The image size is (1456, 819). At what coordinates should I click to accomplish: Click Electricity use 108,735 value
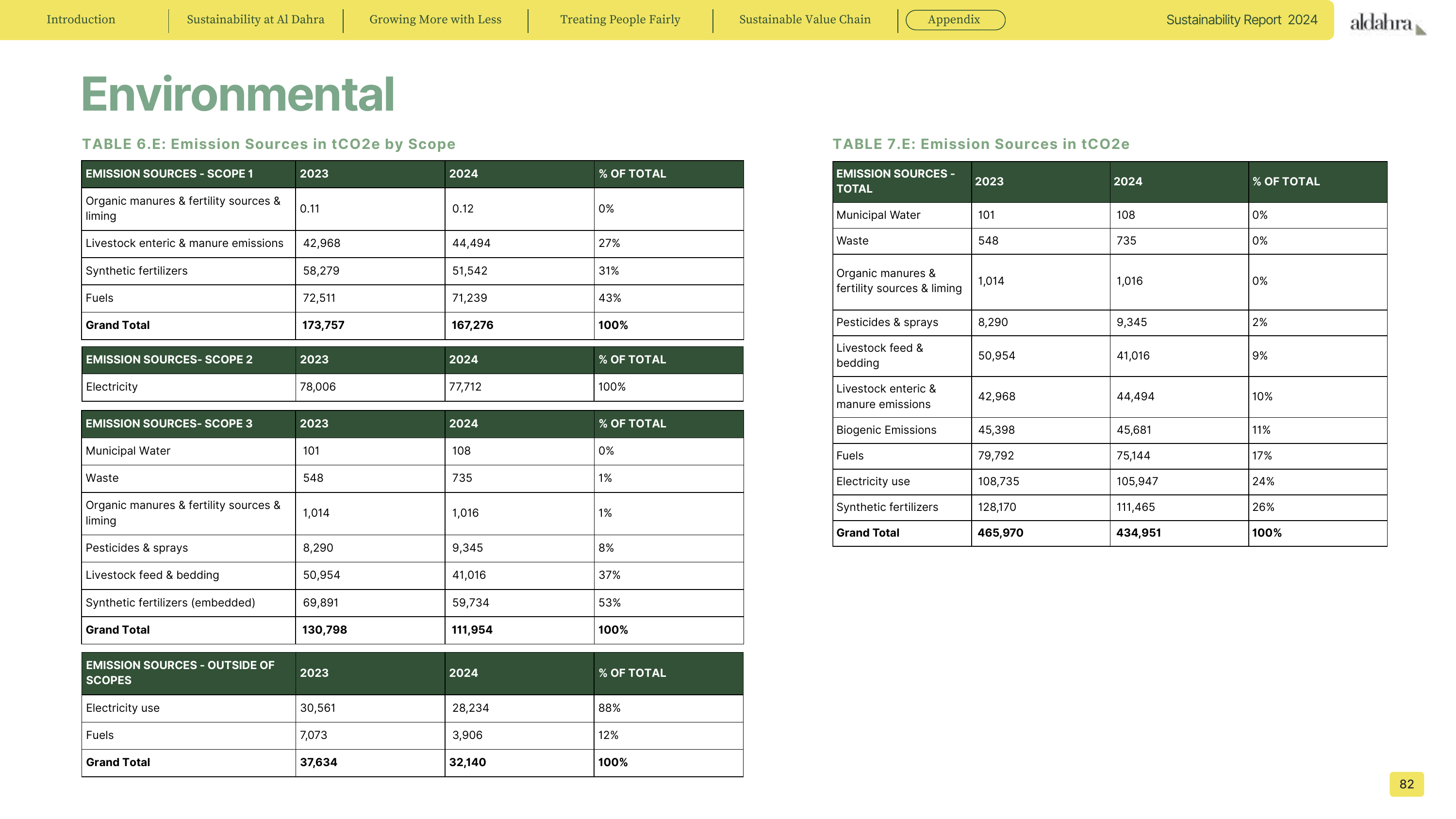click(999, 482)
